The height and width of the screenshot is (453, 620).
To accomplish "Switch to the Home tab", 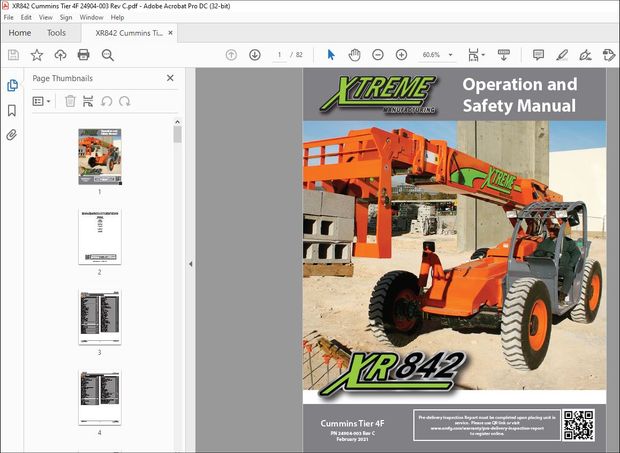I will [x=20, y=33].
